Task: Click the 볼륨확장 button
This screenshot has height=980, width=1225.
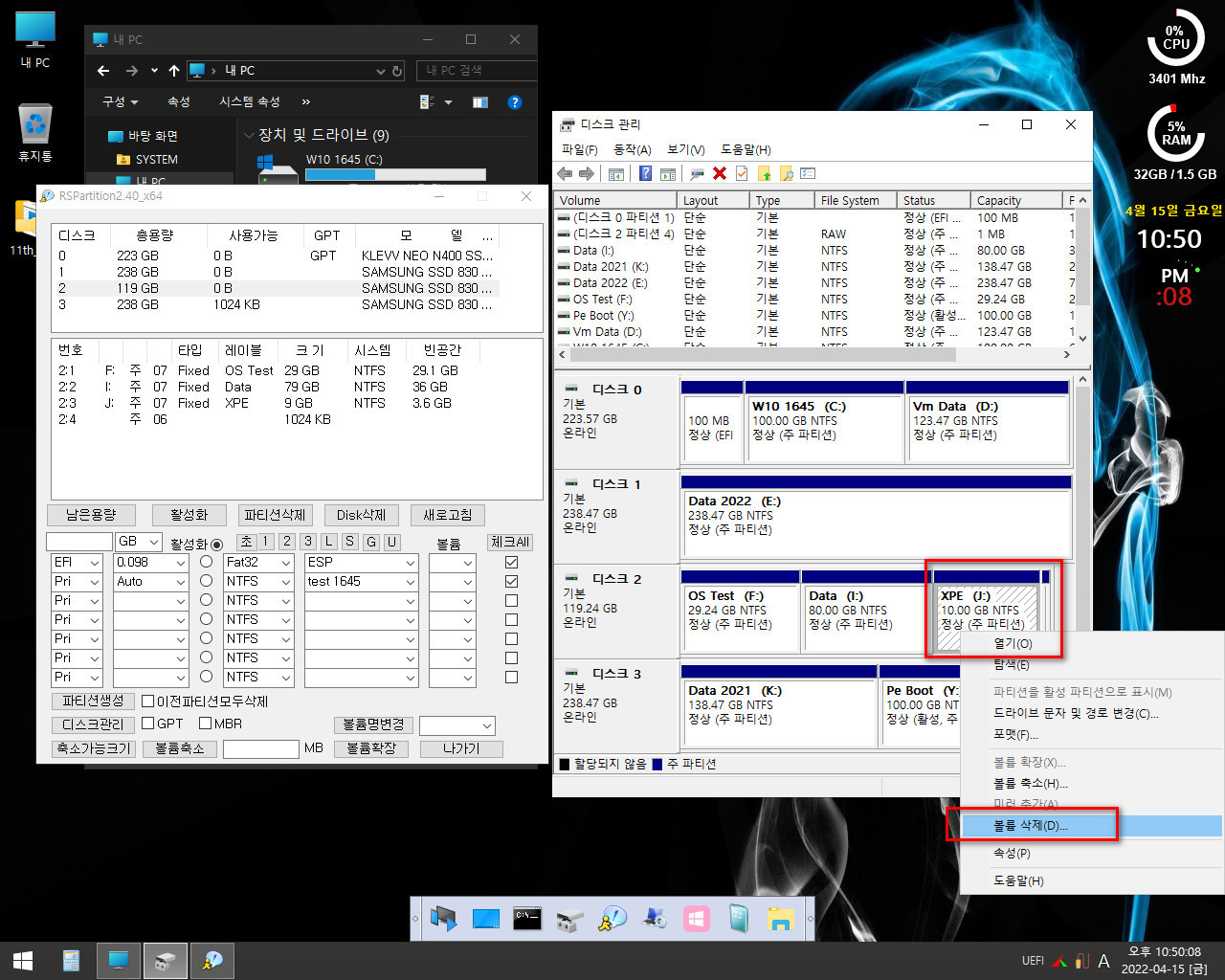Action: point(371,748)
